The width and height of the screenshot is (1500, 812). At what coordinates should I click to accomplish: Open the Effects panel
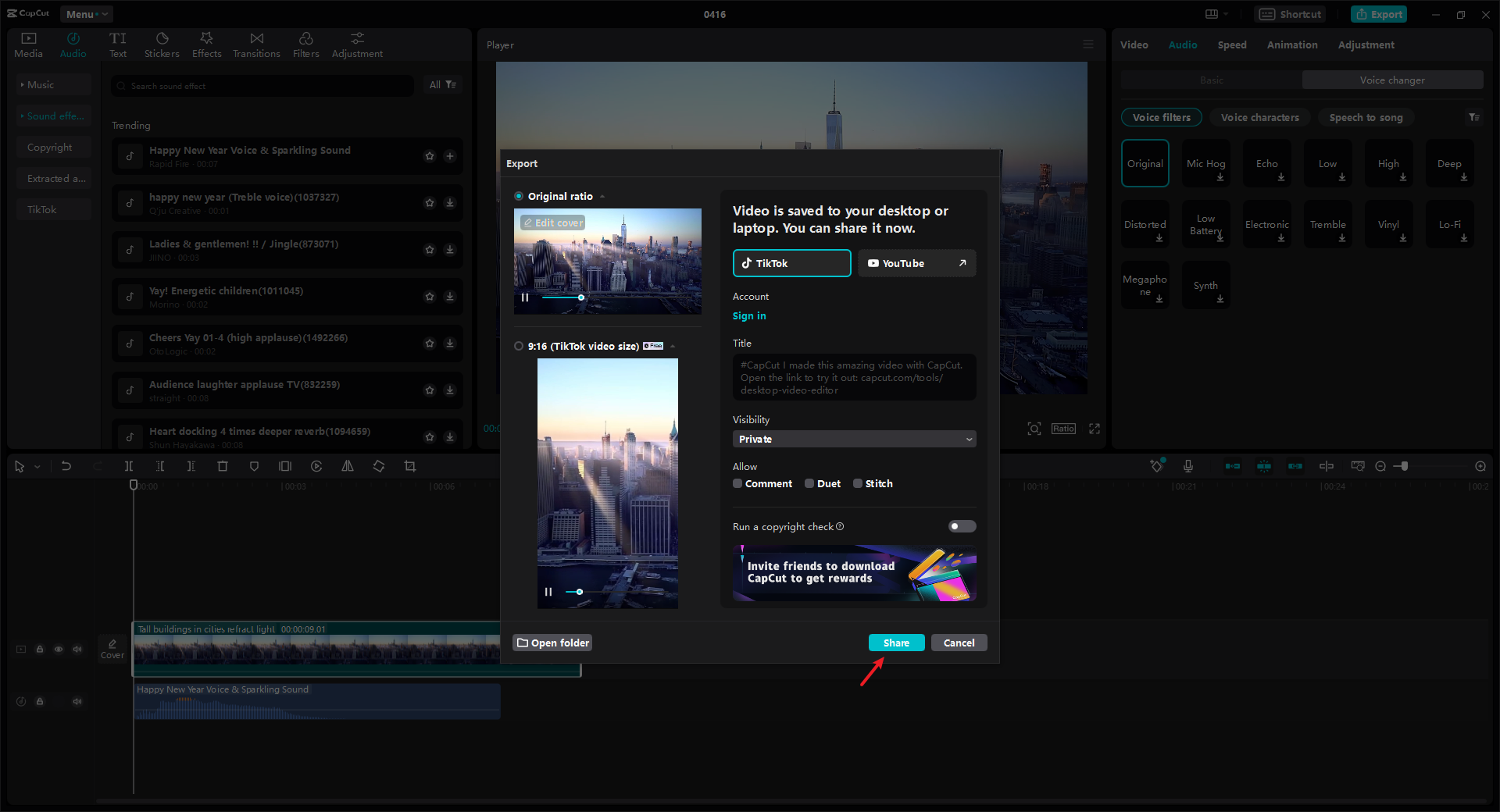(x=206, y=45)
